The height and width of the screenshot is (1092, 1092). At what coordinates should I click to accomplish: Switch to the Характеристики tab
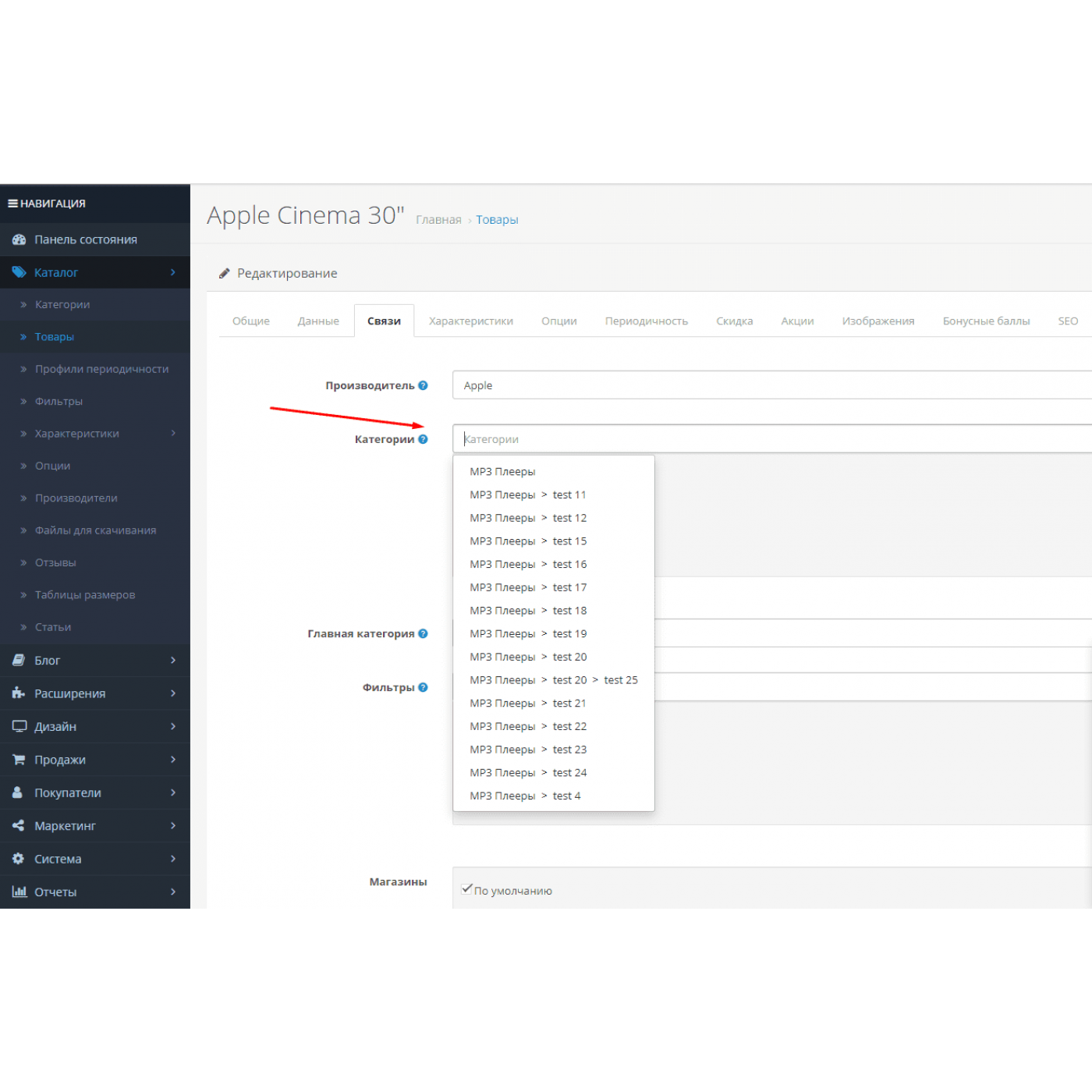point(471,321)
